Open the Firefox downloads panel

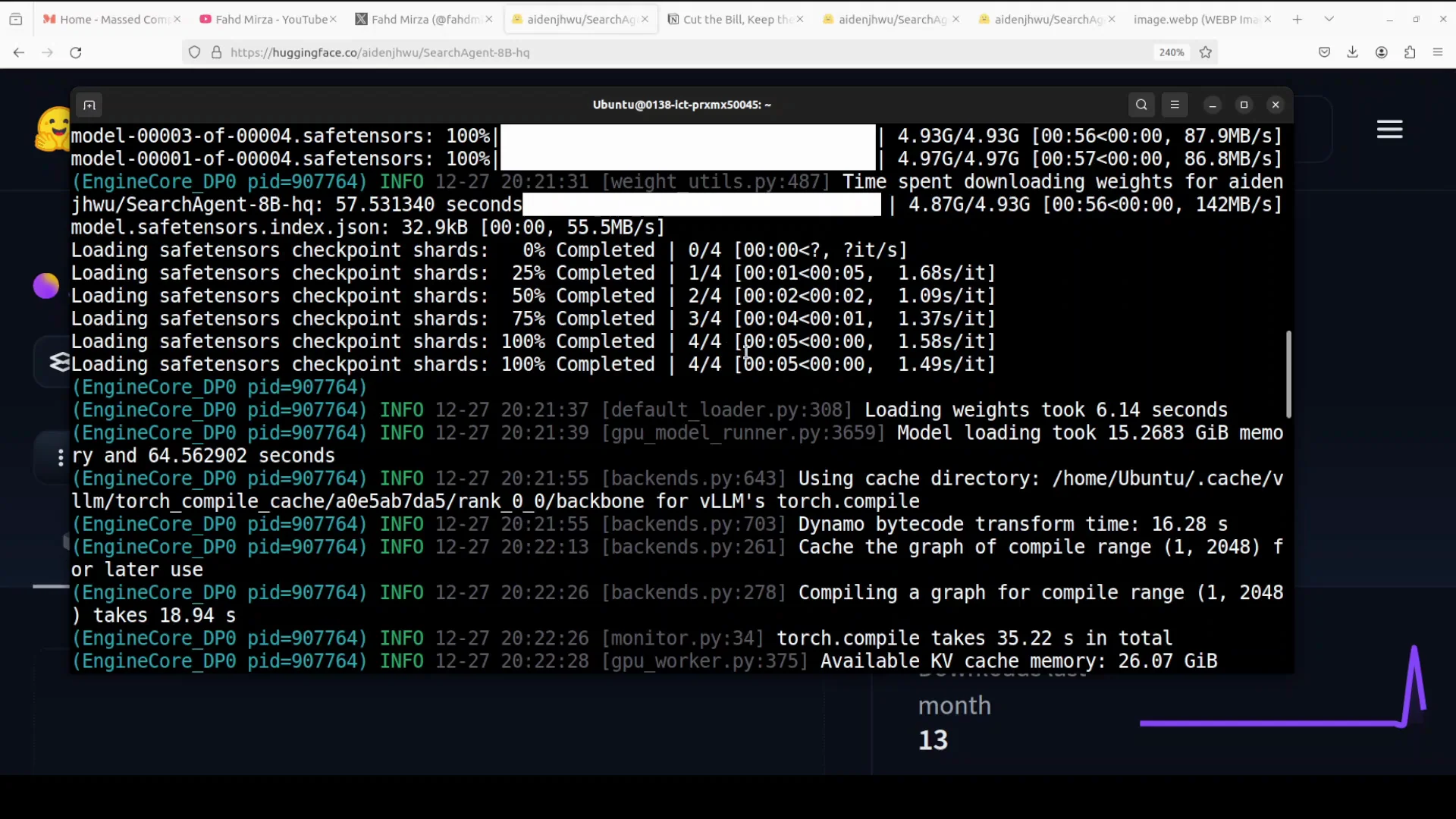[1352, 52]
